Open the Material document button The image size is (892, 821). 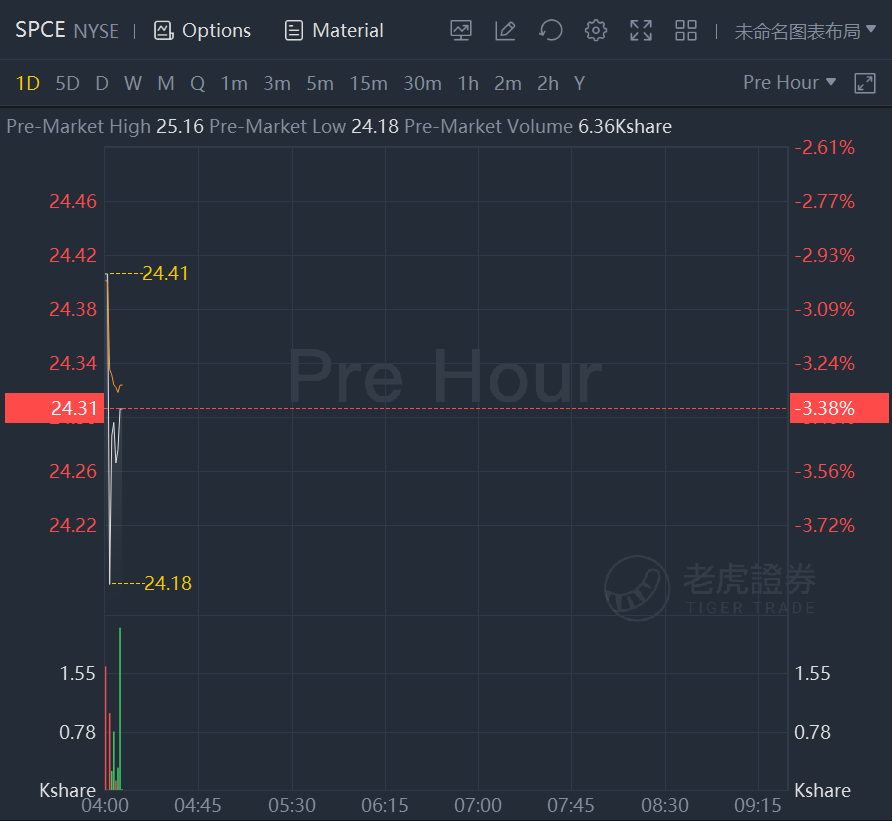(x=334, y=30)
